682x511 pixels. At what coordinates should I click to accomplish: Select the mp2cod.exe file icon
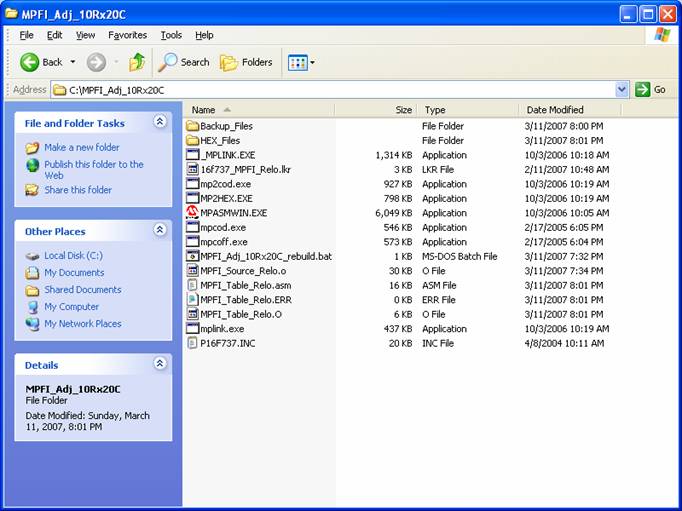coord(192,184)
